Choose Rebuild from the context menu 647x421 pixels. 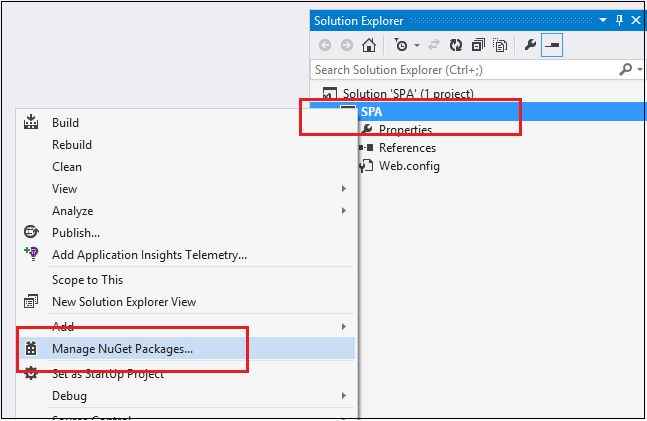coord(72,145)
